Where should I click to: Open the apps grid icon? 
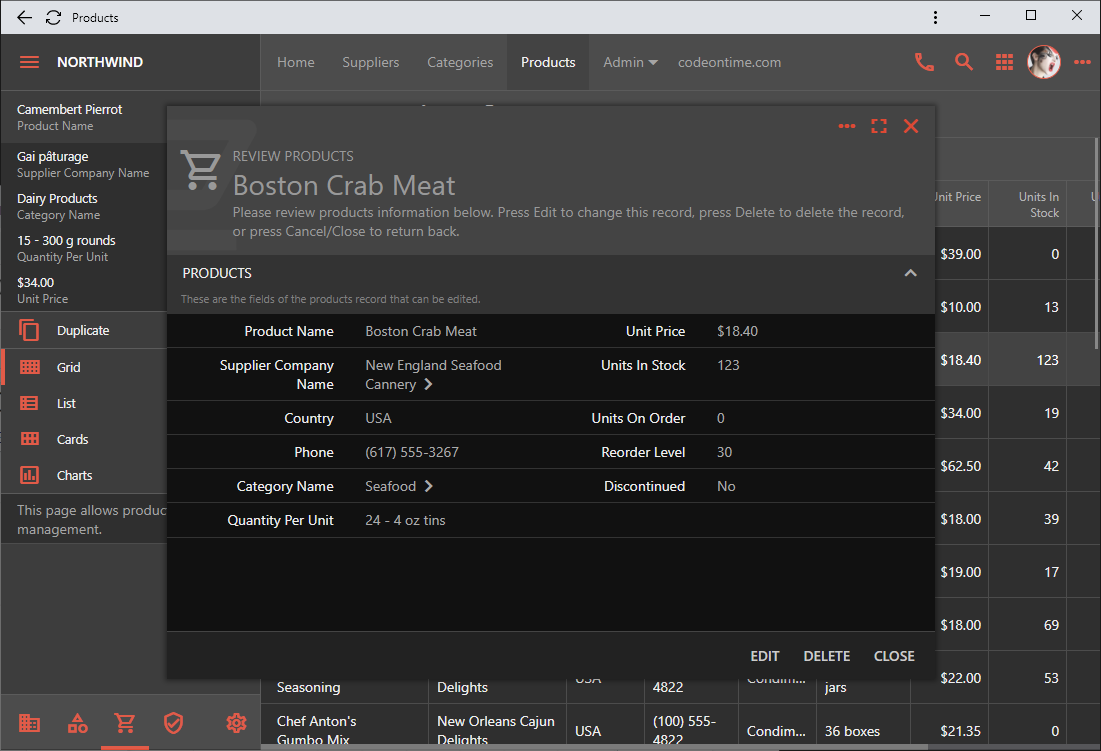[1004, 62]
